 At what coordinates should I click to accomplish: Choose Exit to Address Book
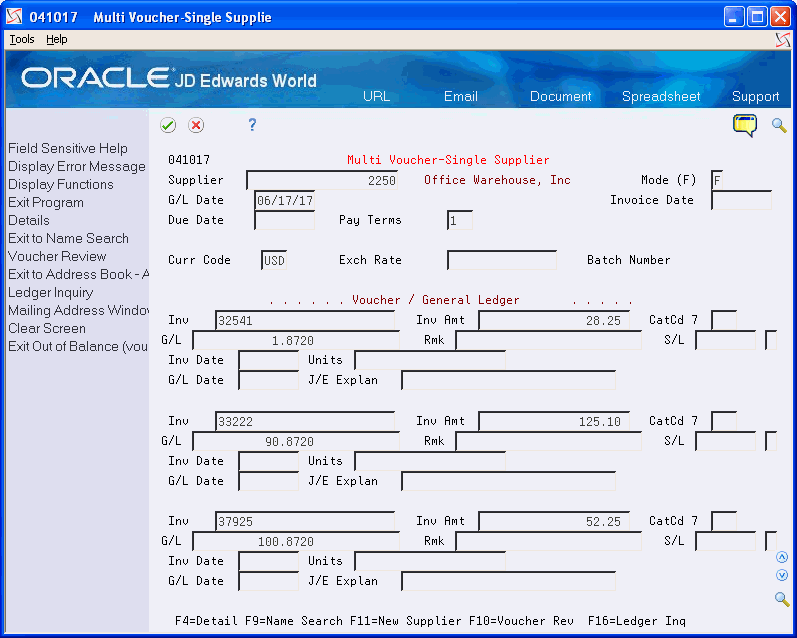tap(78, 274)
